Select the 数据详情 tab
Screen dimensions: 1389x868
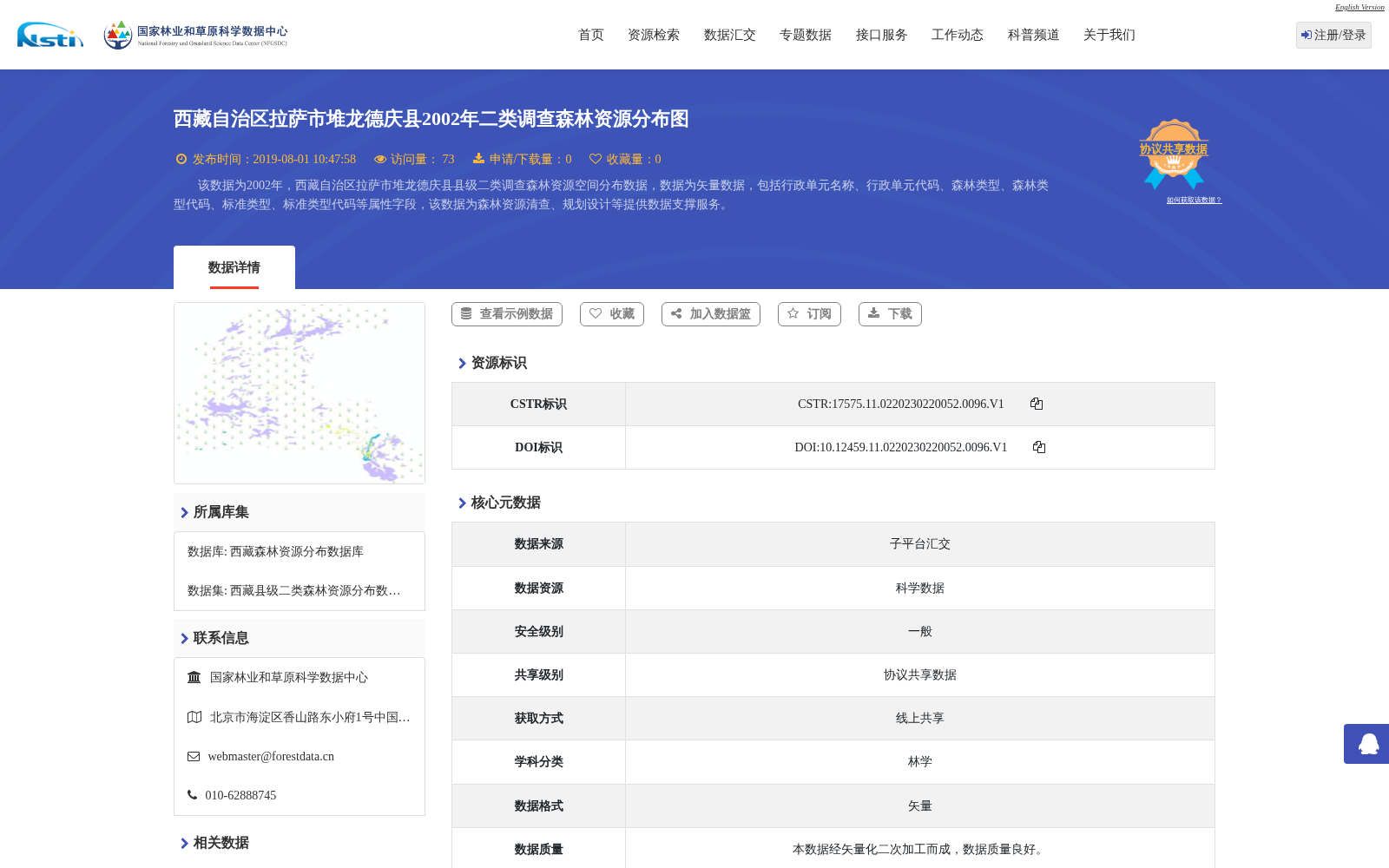tap(234, 267)
